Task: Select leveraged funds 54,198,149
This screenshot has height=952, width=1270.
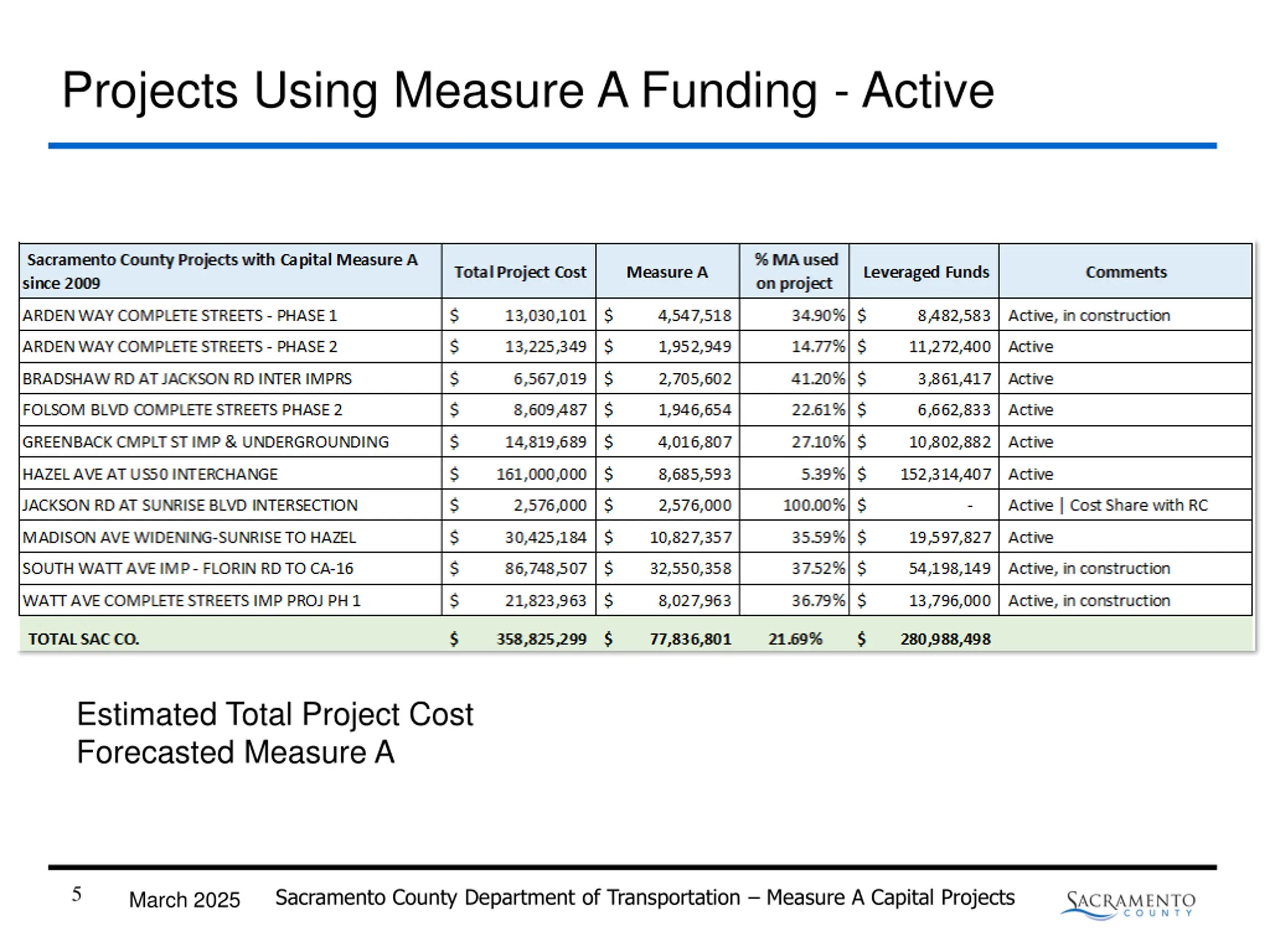Action: coord(950,568)
